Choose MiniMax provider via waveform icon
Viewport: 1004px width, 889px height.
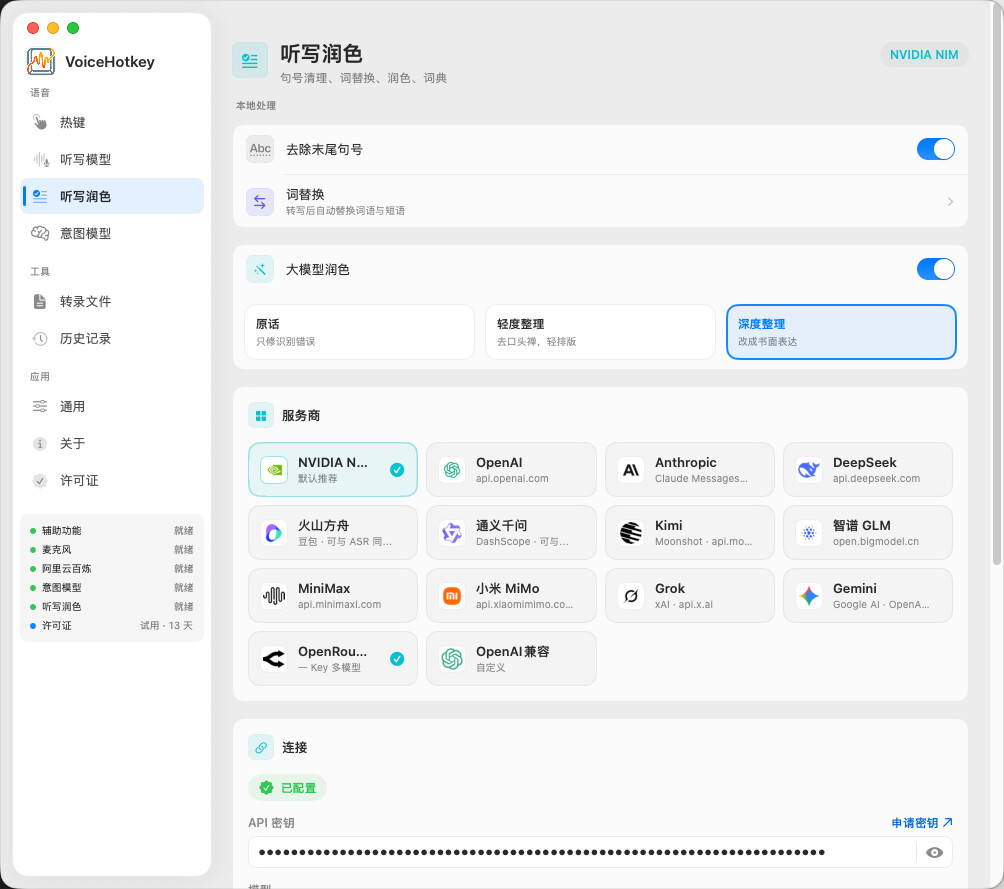274,596
